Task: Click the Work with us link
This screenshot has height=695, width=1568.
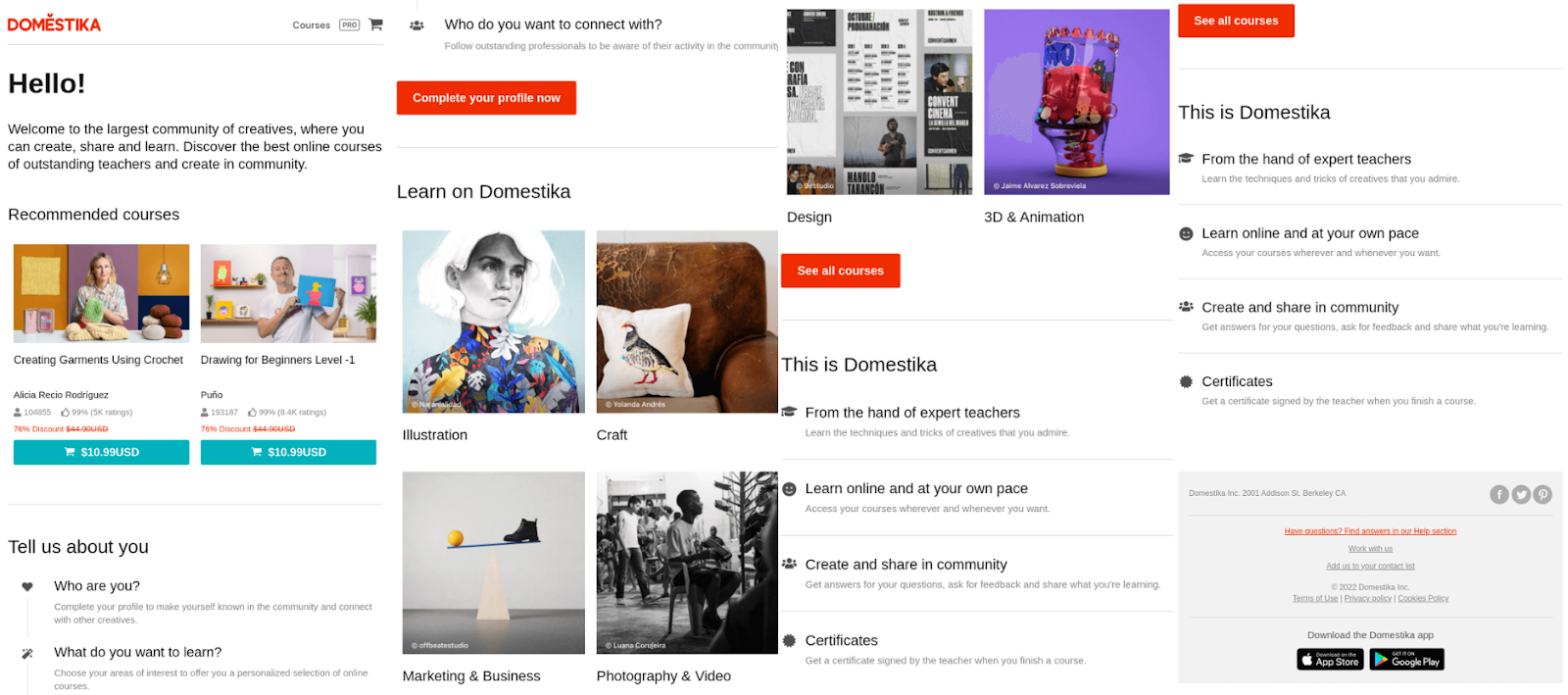Action: point(1370,549)
